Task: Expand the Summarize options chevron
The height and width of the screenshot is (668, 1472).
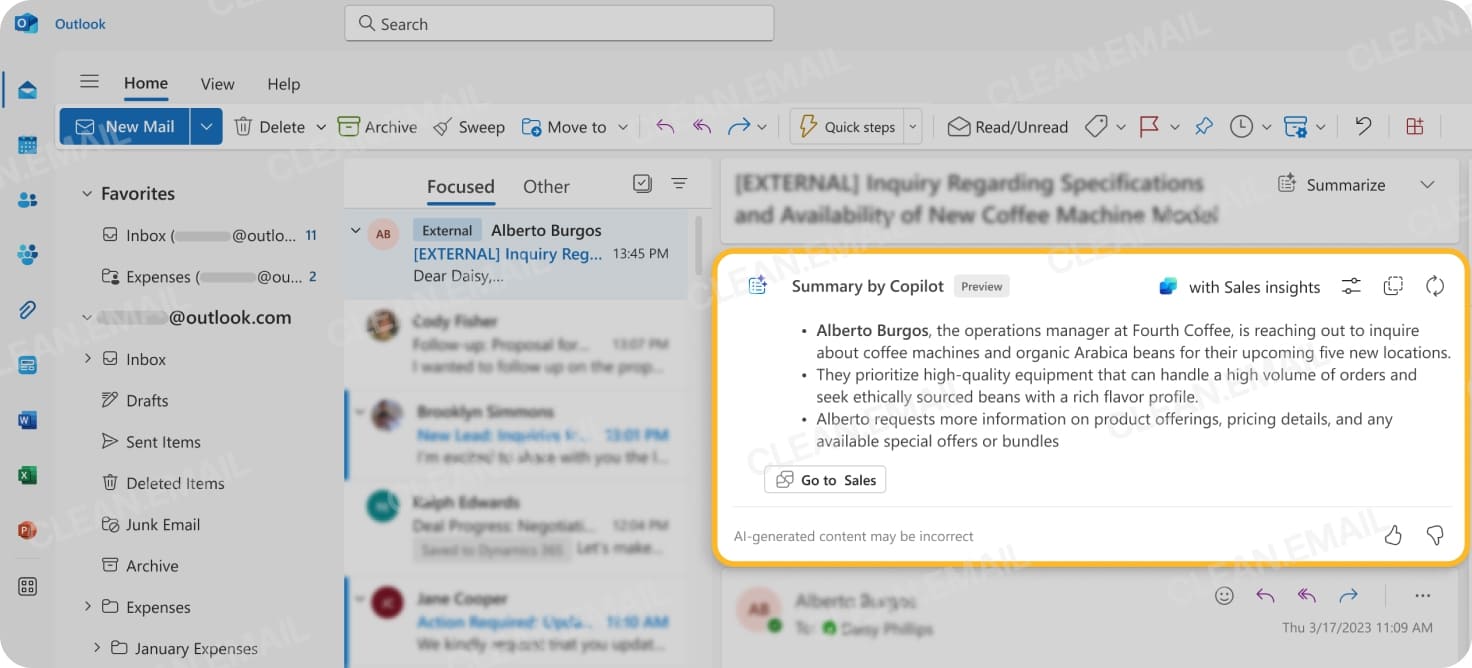Action: coord(1427,184)
